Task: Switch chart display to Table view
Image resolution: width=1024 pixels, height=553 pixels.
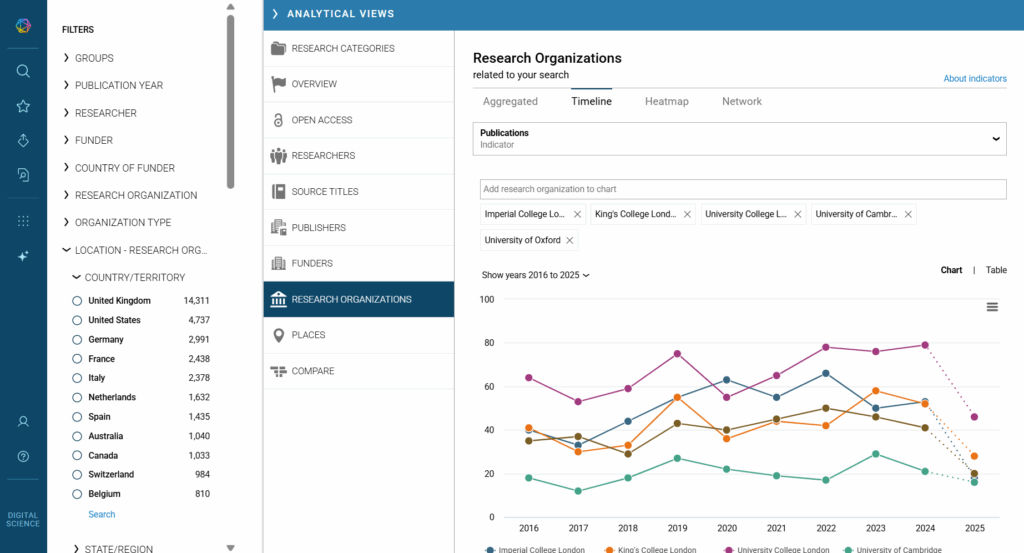Action: point(996,270)
